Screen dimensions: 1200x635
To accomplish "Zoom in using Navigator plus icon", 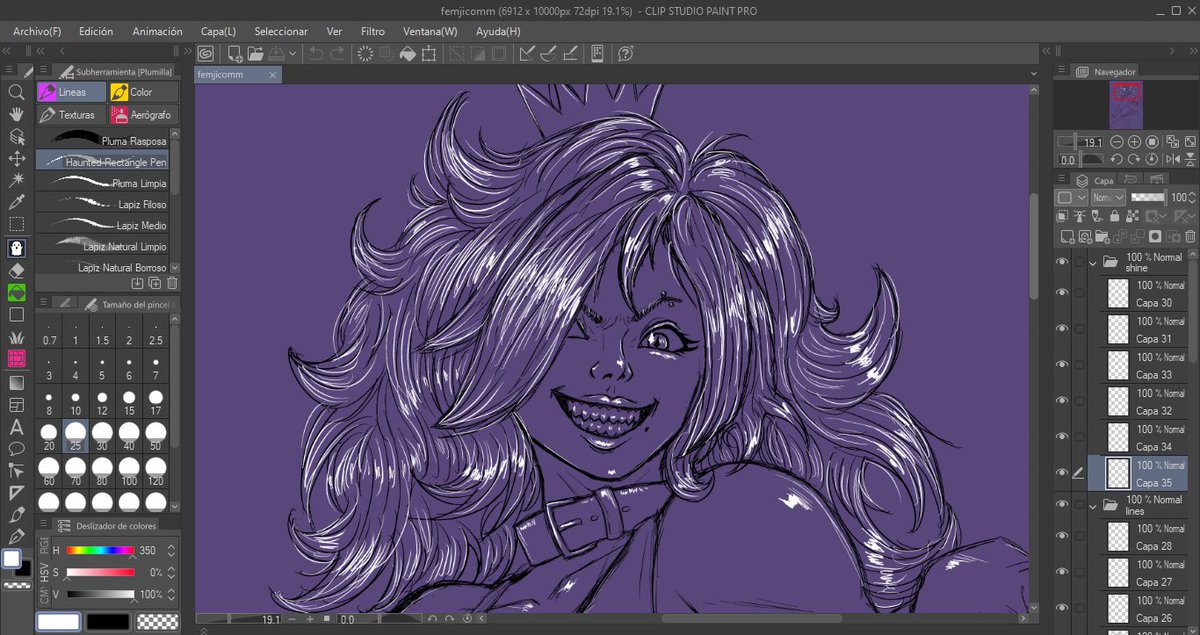I will click(x=1135, y=142).
